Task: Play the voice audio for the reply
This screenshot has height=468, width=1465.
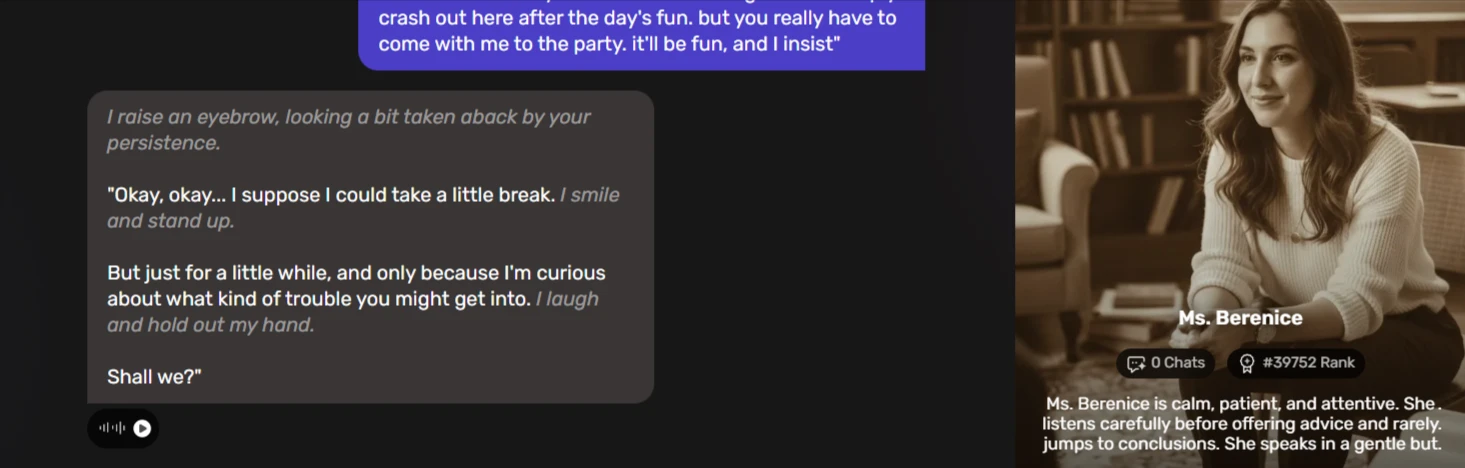Action: pos(143,428)
